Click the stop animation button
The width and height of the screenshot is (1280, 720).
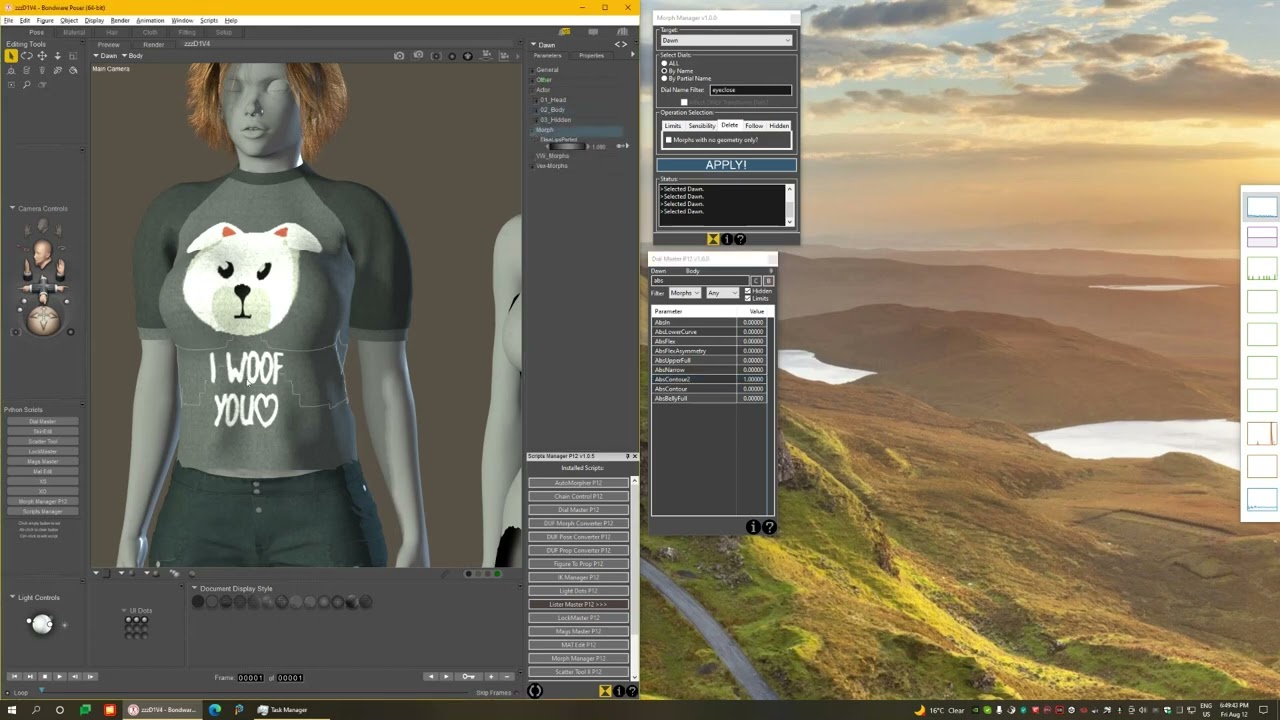point(45,677)
